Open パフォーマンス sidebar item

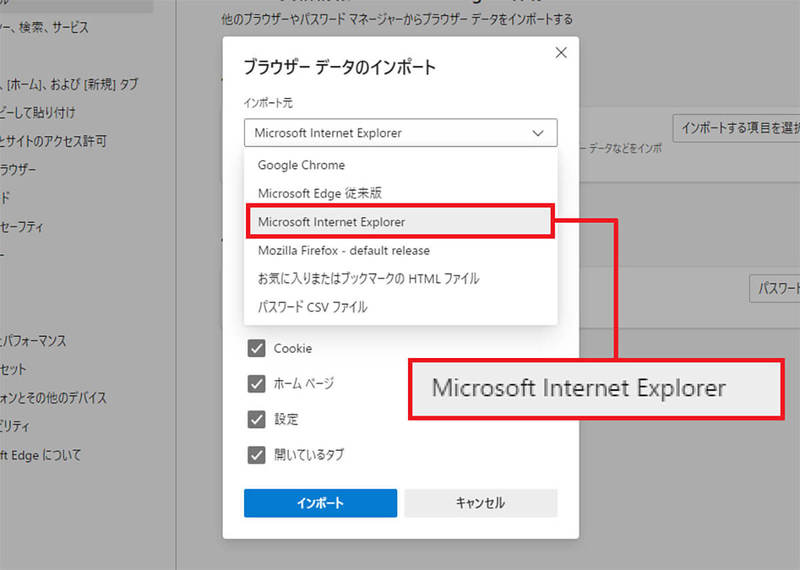[33, 341]
